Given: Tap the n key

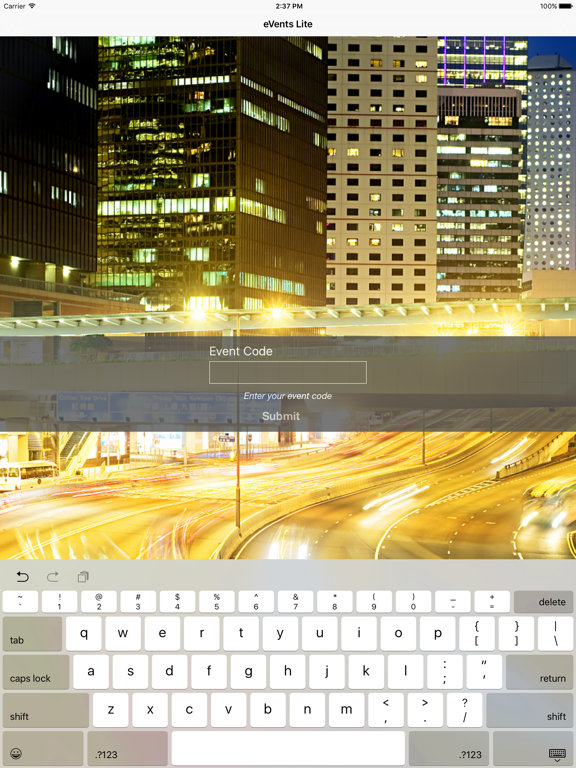Looking at the screenshot, I should click(307, 710).
